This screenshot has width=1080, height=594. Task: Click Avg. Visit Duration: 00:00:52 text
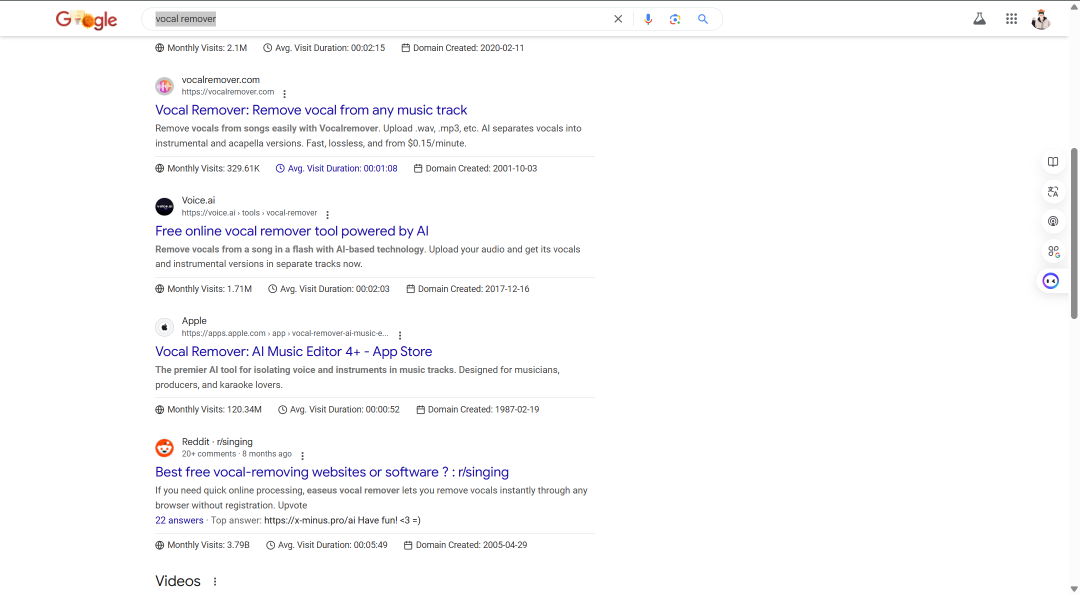point(344,409)
